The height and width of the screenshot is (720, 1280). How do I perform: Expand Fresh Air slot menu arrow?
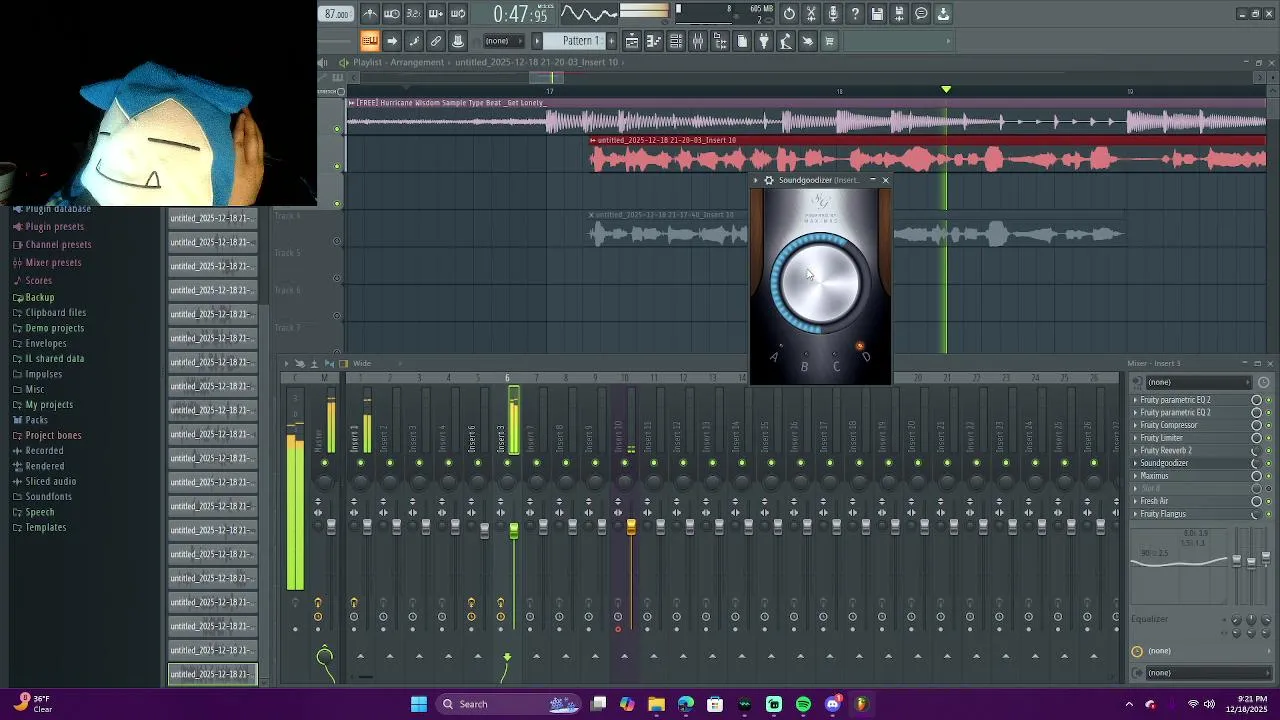click(1136, 501)
